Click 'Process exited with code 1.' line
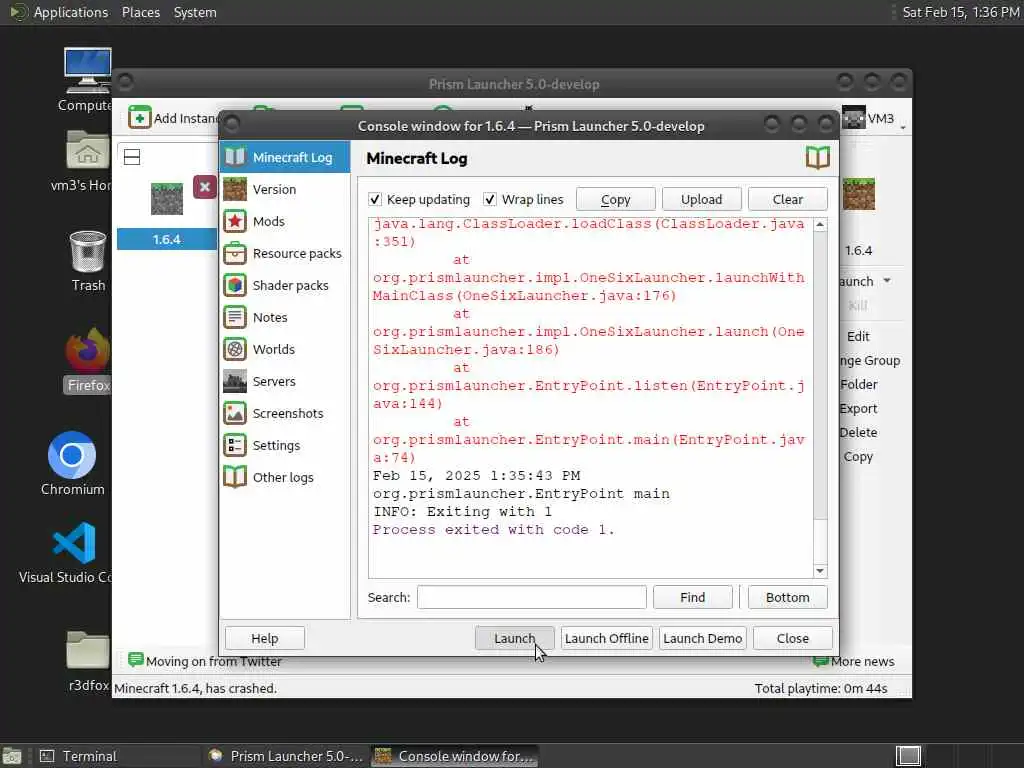The image size is (1024, 768). (x=493, y=530)
